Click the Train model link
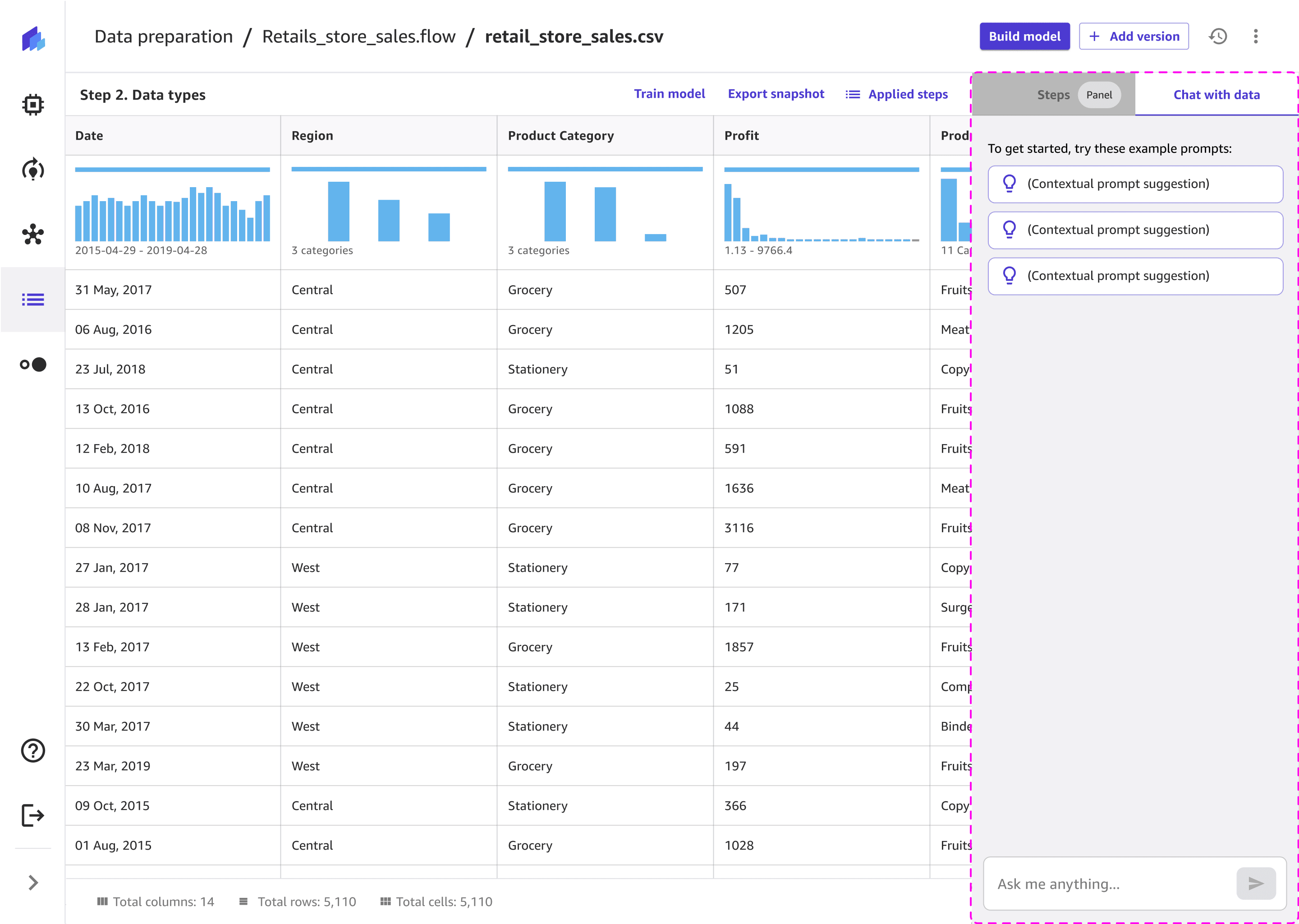Screen dimensions: 1299x924 [670, 94]
